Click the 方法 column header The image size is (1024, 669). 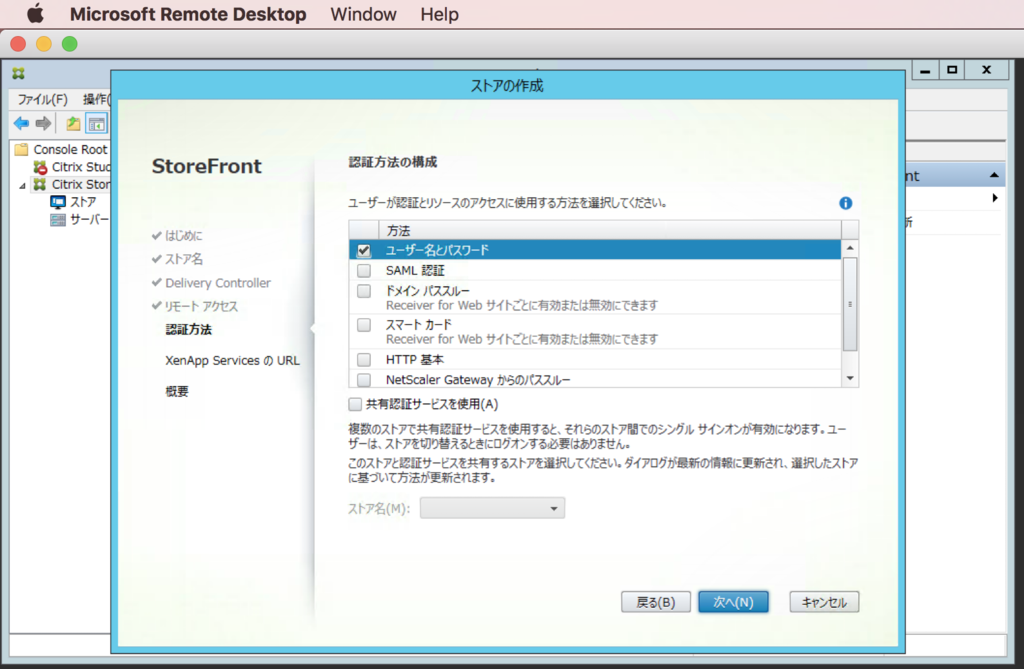tap(609, 231)
